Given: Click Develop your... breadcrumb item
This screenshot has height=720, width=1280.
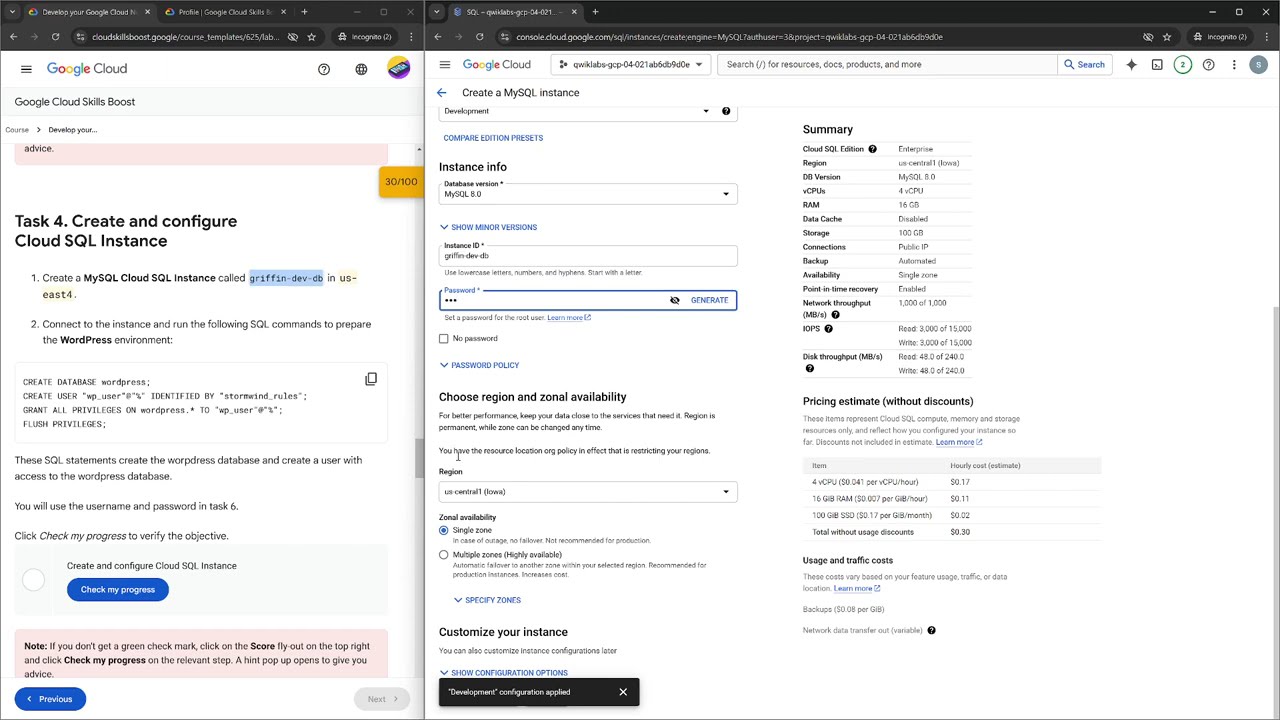Looking at the screenshot, I should [72, 130].
